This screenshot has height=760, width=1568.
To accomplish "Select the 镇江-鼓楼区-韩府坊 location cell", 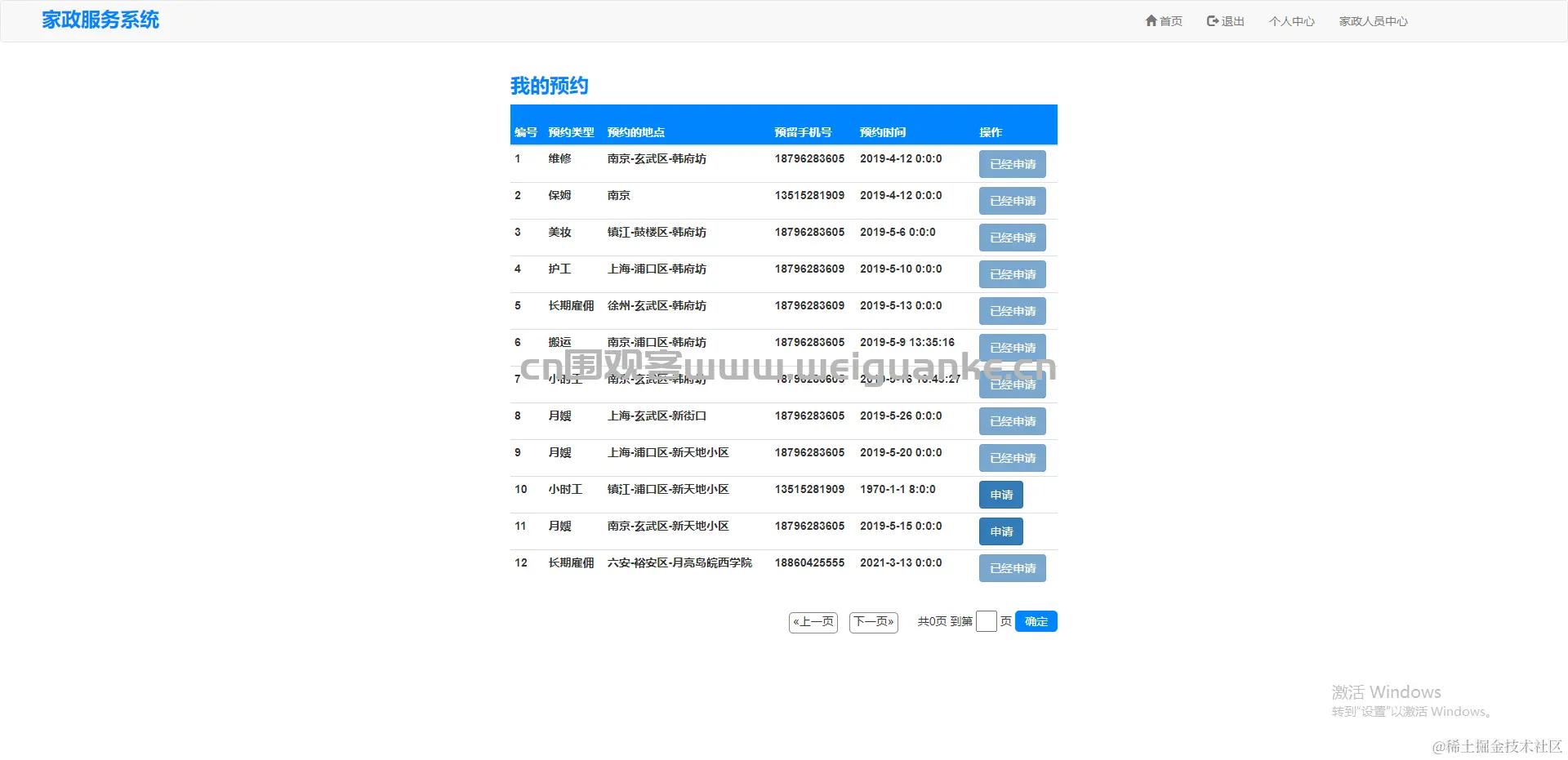I will (x=657, y=232).
